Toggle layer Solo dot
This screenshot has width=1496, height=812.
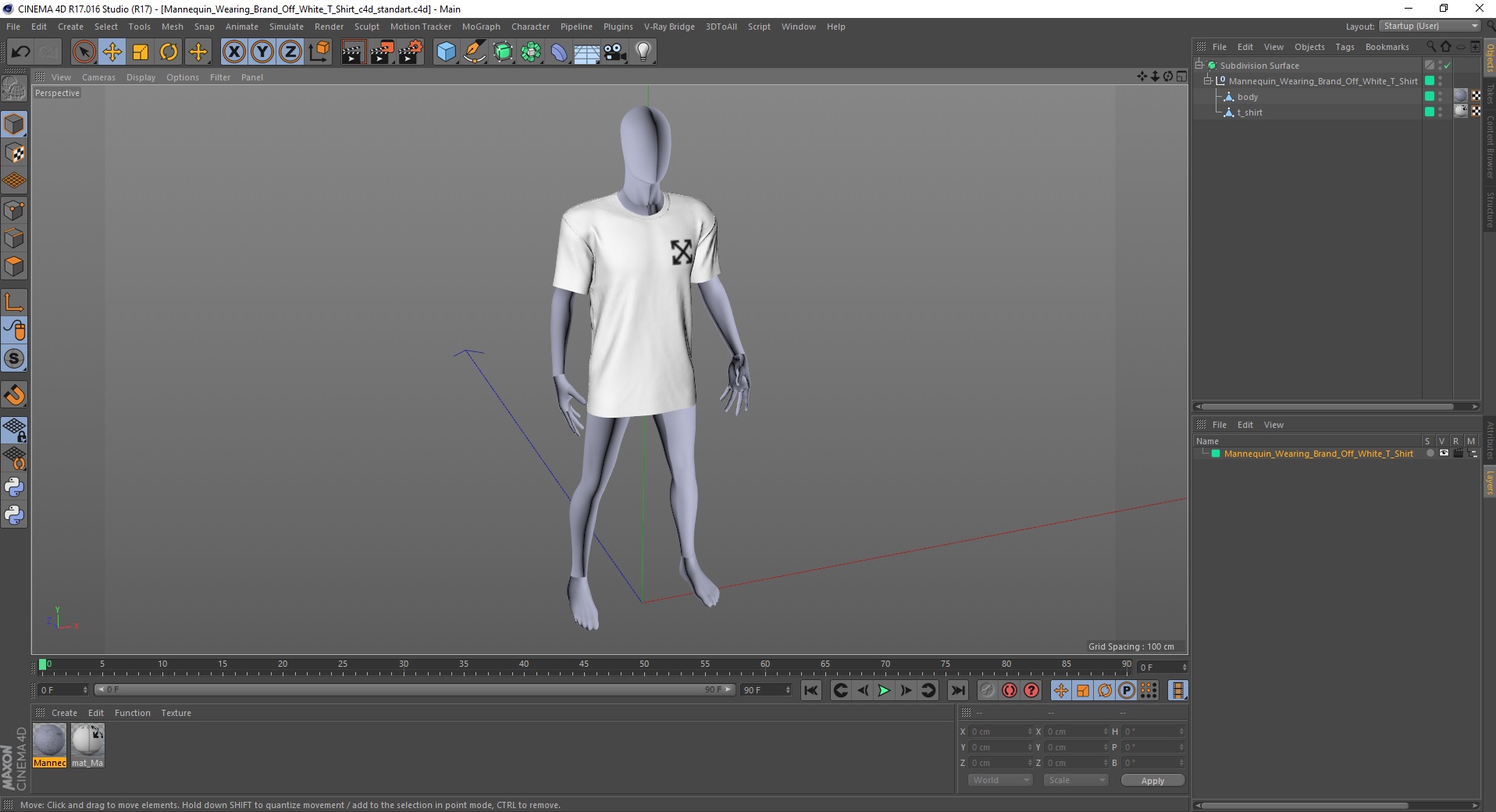click(x=1429, y=454)
